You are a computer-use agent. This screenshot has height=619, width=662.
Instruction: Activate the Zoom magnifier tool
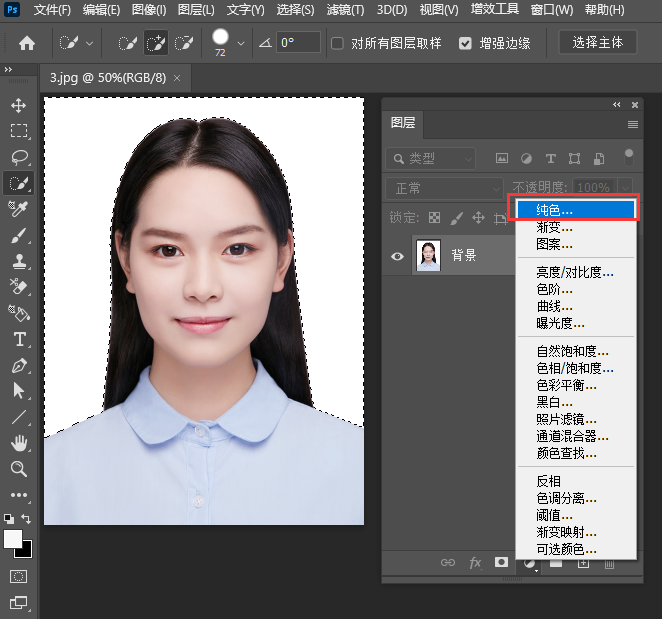(18, 468)
